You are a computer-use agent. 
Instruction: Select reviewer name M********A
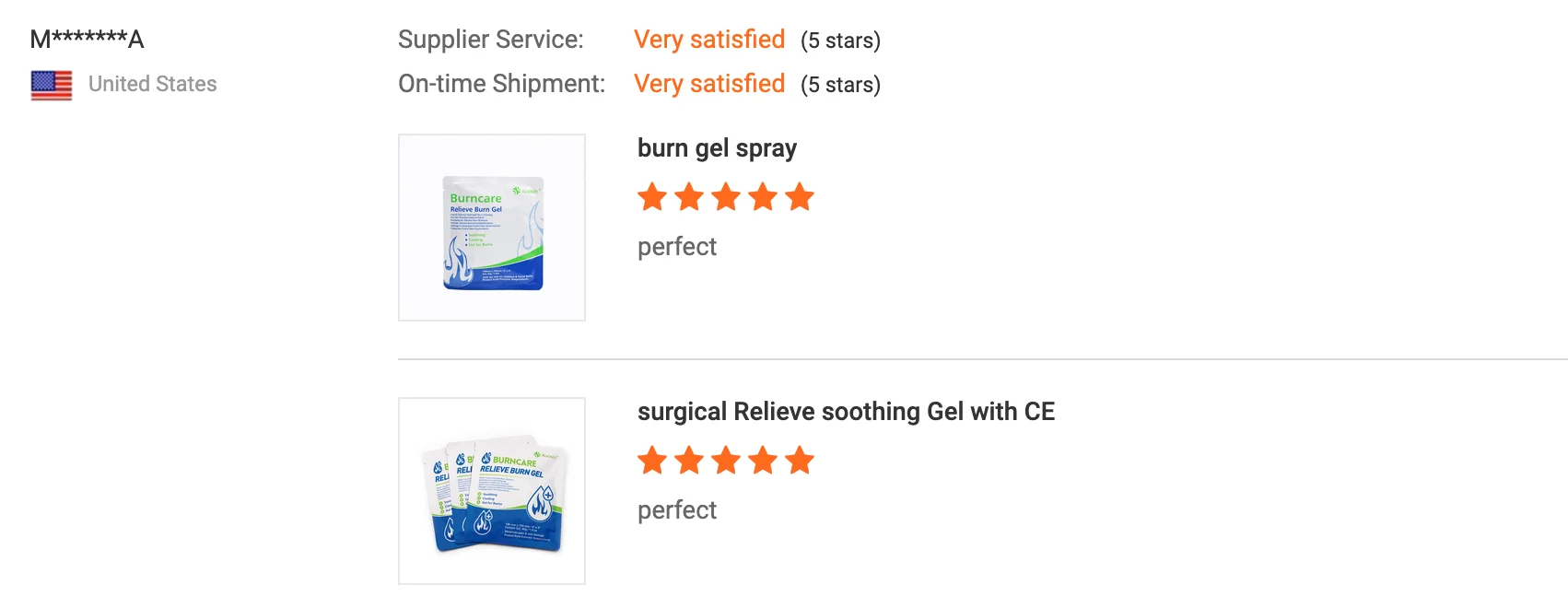pyautogui.click(x=88, y=40)
